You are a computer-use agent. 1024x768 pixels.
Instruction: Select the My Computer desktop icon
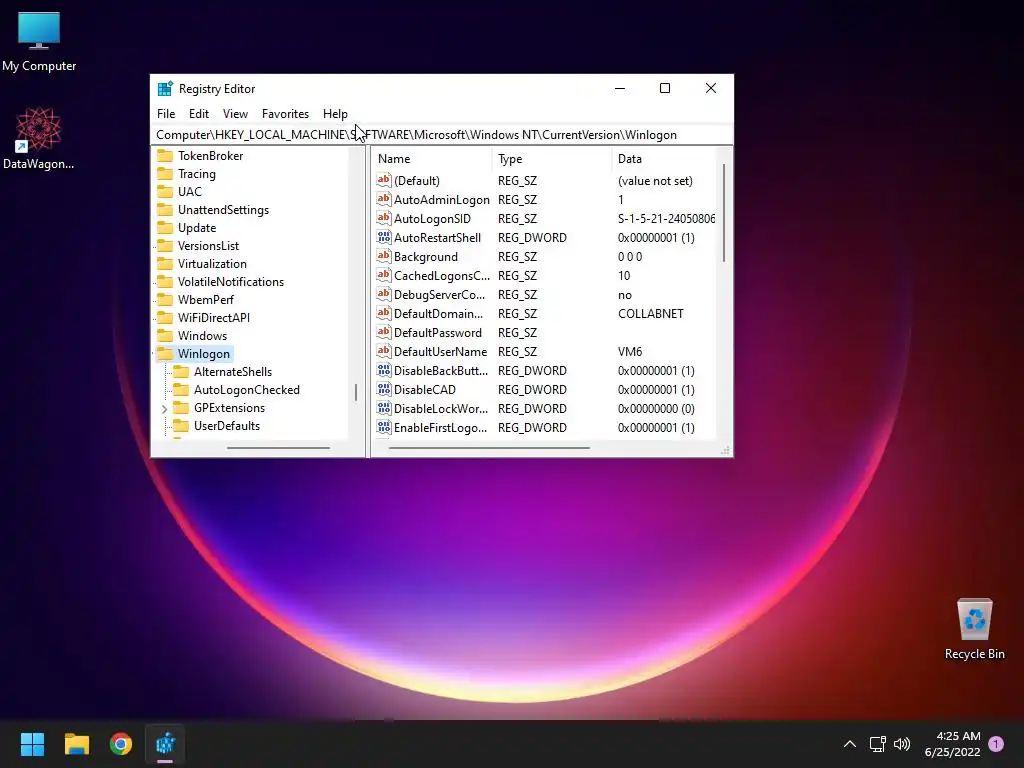click(39, 41)
